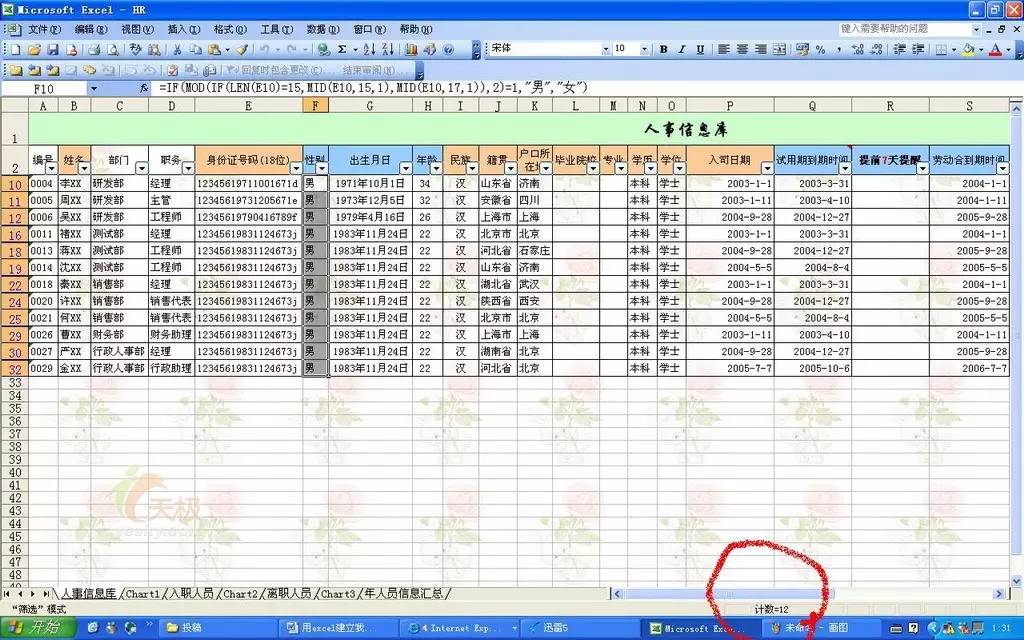1024x640 pixels.
Task: Toggle Bold formatting
Action: tap(663, 48)
